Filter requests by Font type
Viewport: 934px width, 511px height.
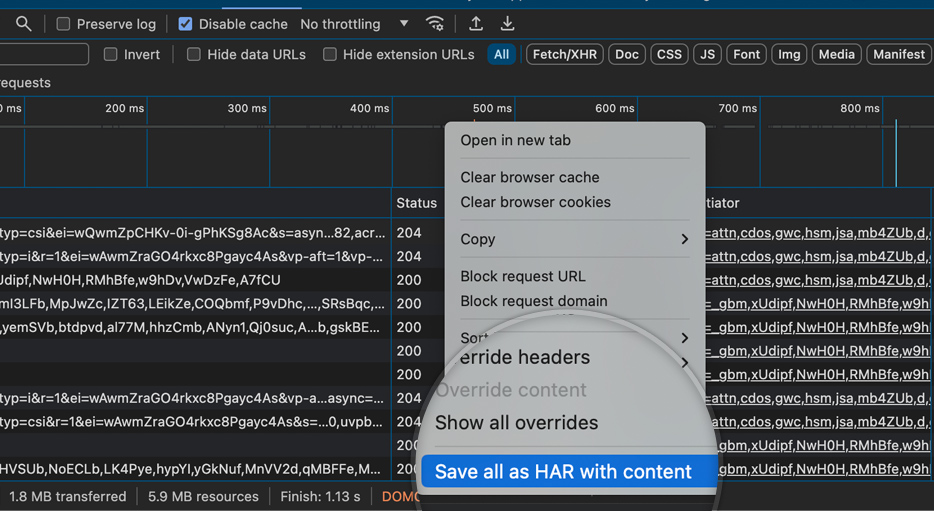click(x=746, y=54)
